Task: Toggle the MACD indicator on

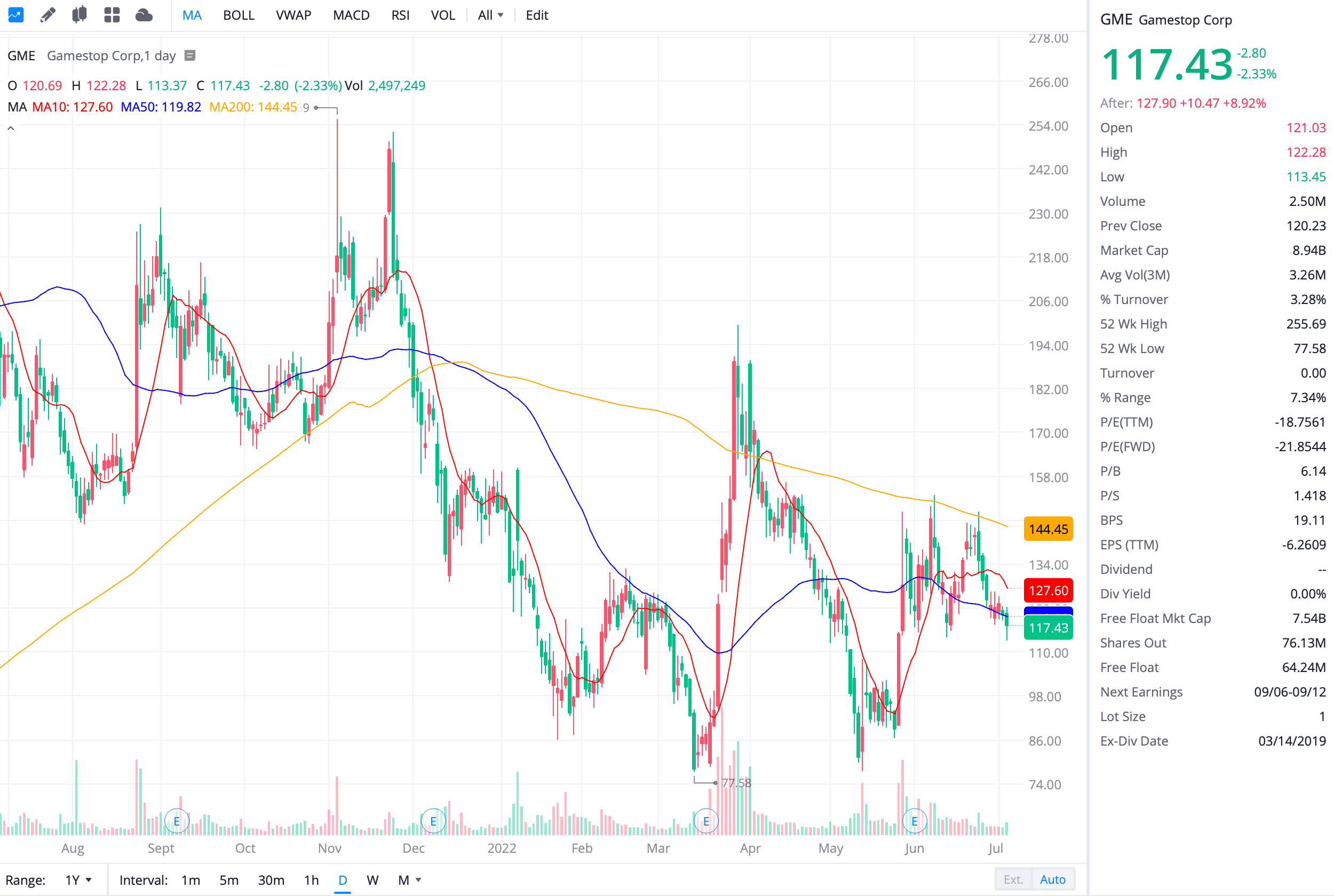Action: [351, 15]
